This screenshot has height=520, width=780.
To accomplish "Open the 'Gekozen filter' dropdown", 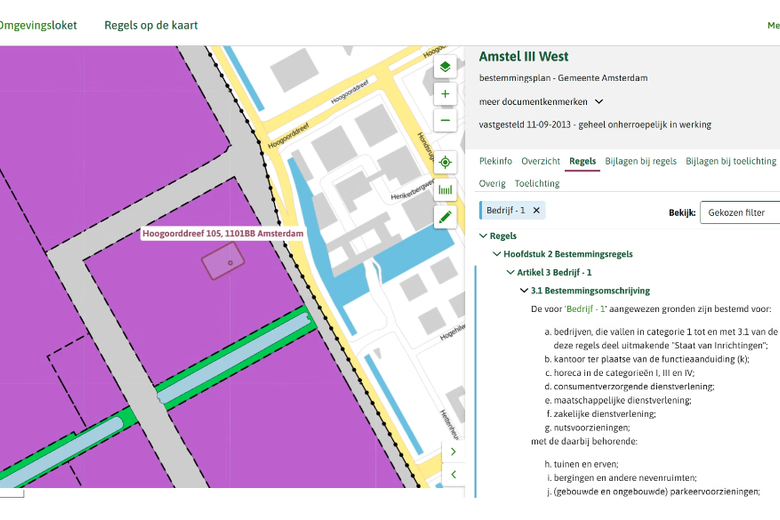I will point(740,212).
